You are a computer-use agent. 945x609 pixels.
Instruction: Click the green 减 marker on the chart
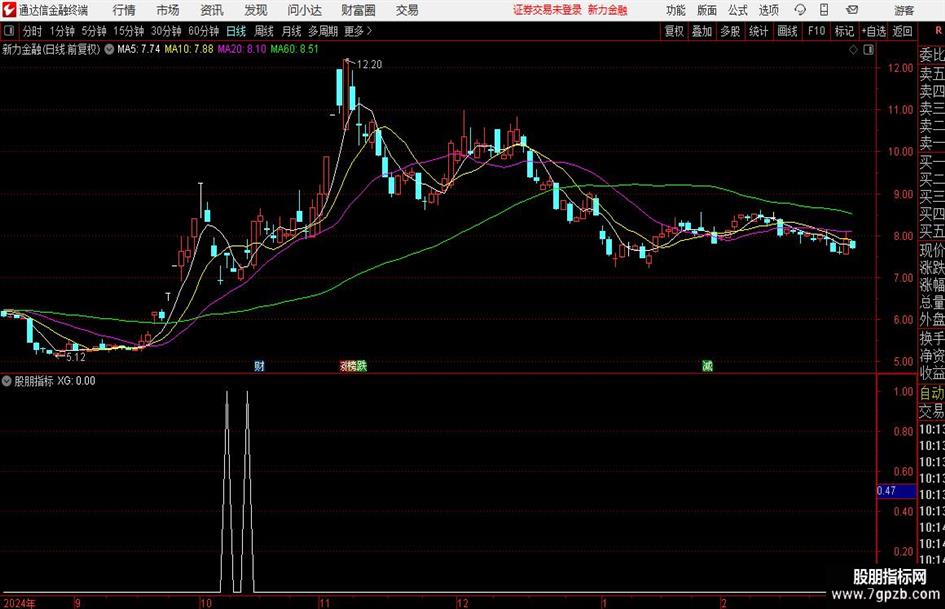708,365
